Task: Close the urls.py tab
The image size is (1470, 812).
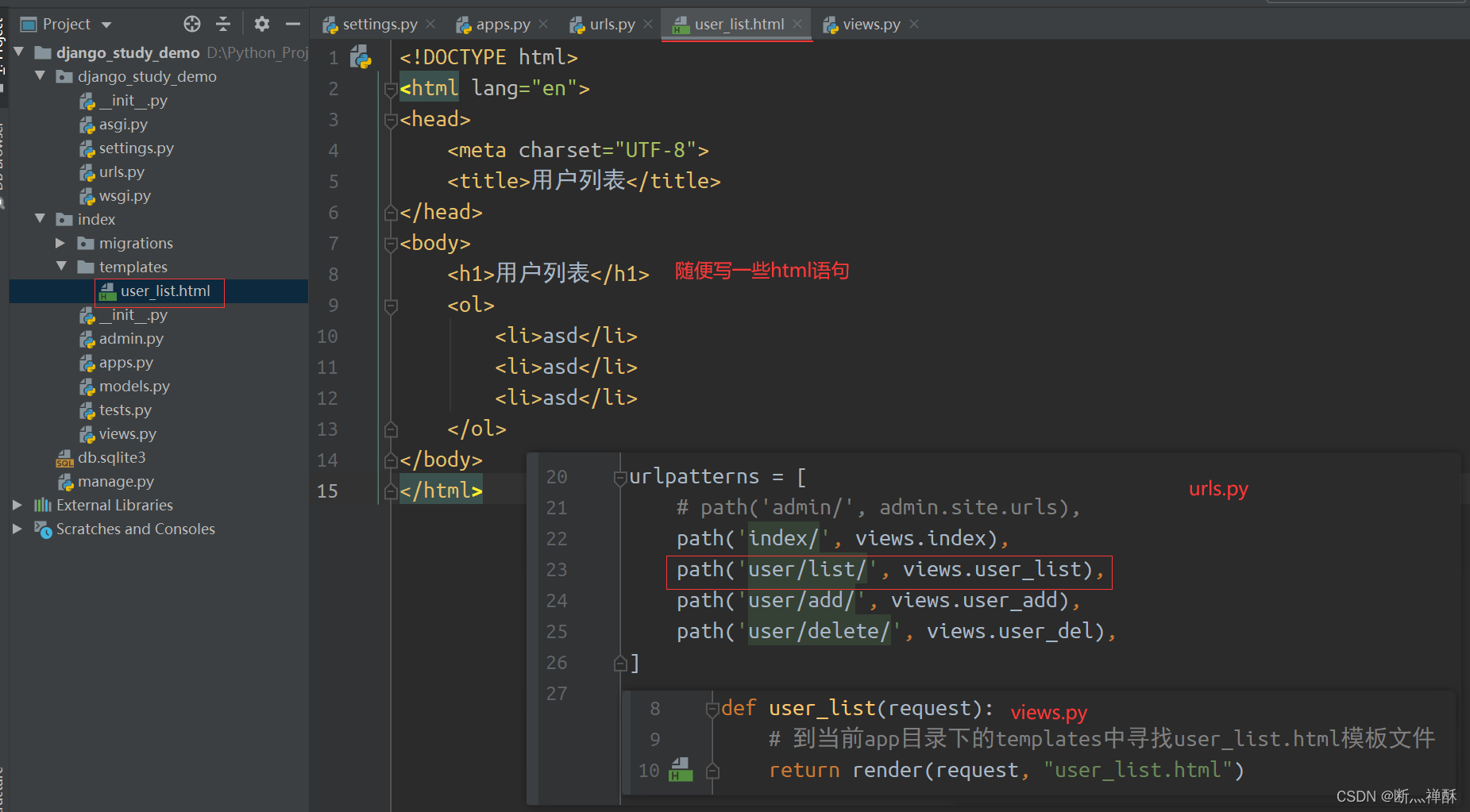Action: click(x=648, y=25)
